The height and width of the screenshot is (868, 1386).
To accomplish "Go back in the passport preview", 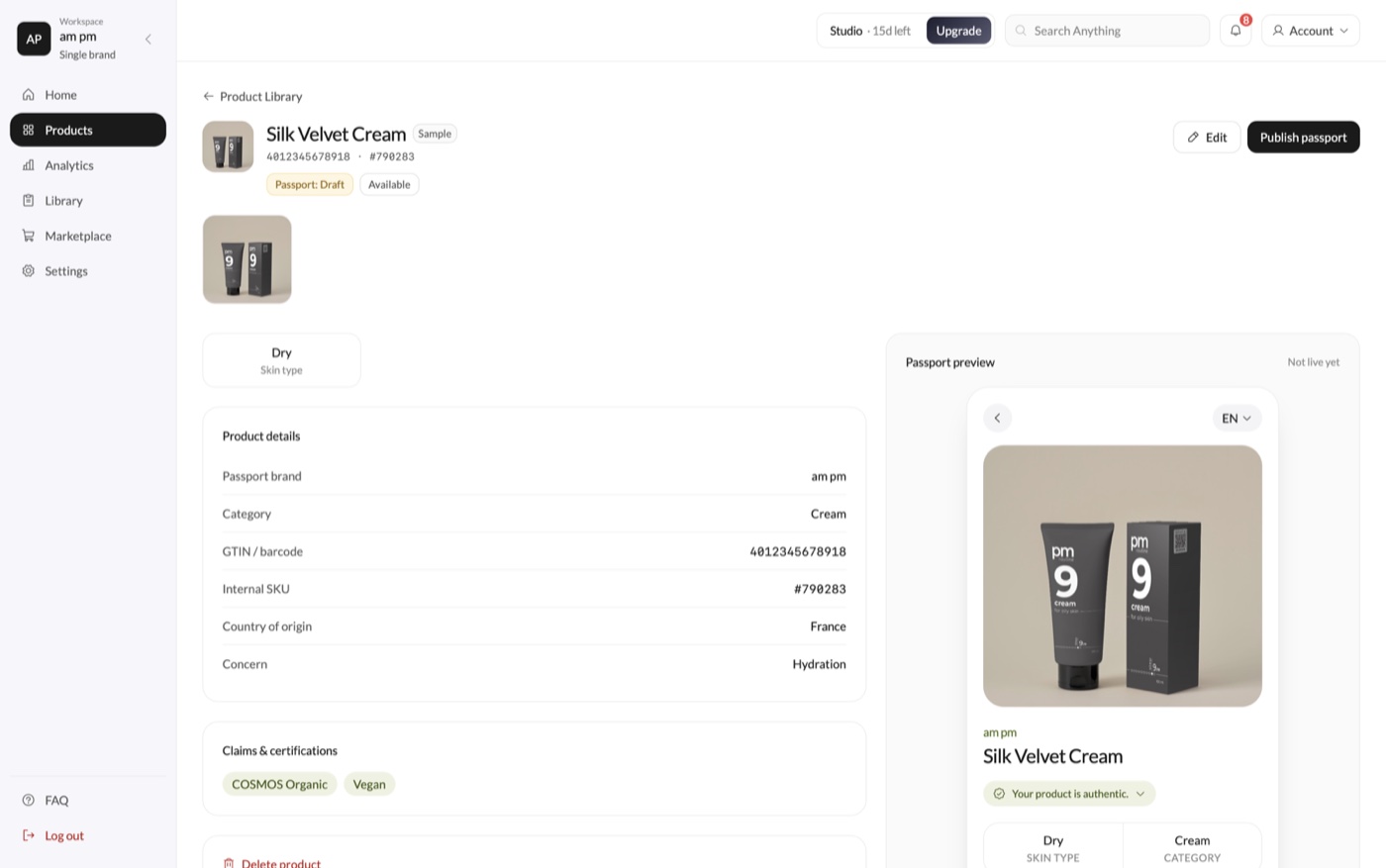I will [x=997, y=418].
